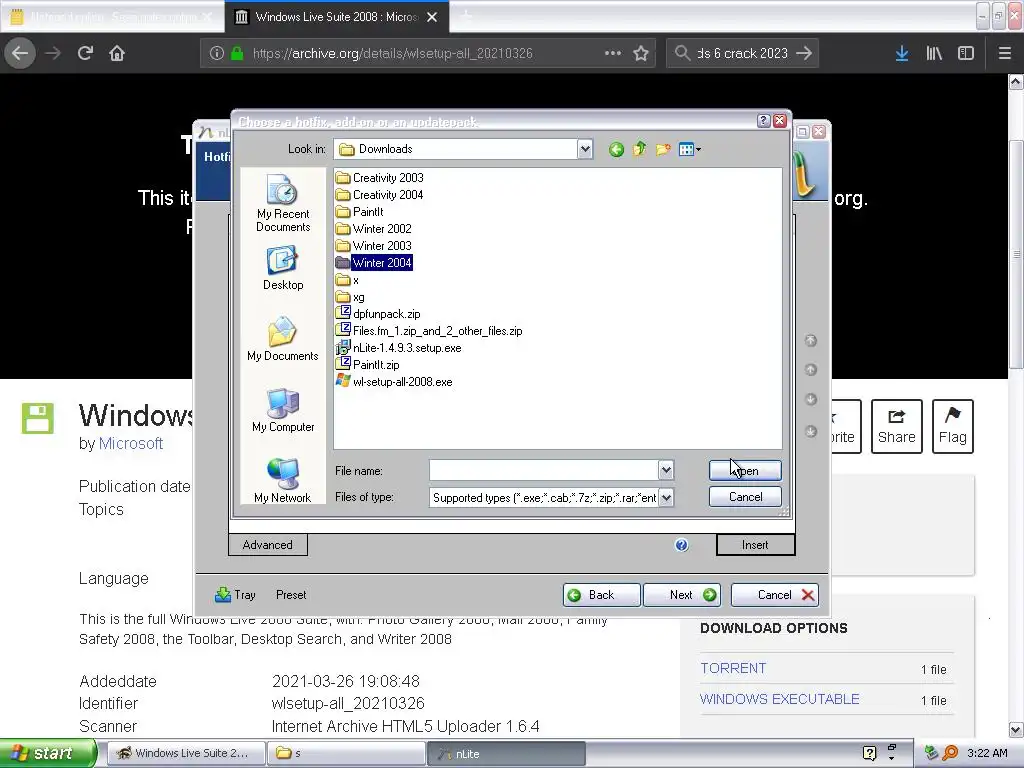The width and height of the screenshot is (1024, 768).
Task: Switch to folder s taskbar button
Action: [345, 754]
